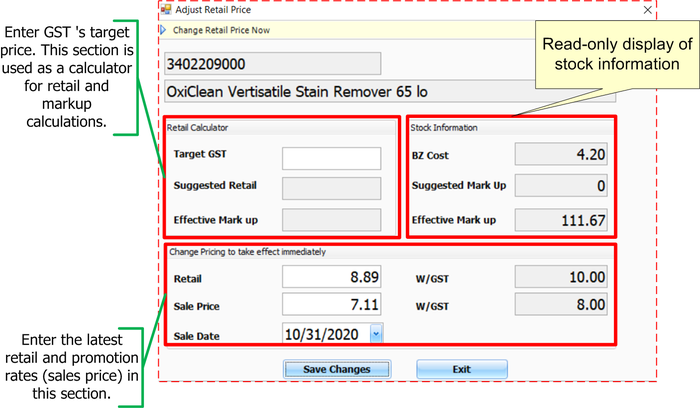Viewport: 700px width, 408px height.
Task: Click the Adjust Retail Price window icon
Action: (x=166, y=9)
